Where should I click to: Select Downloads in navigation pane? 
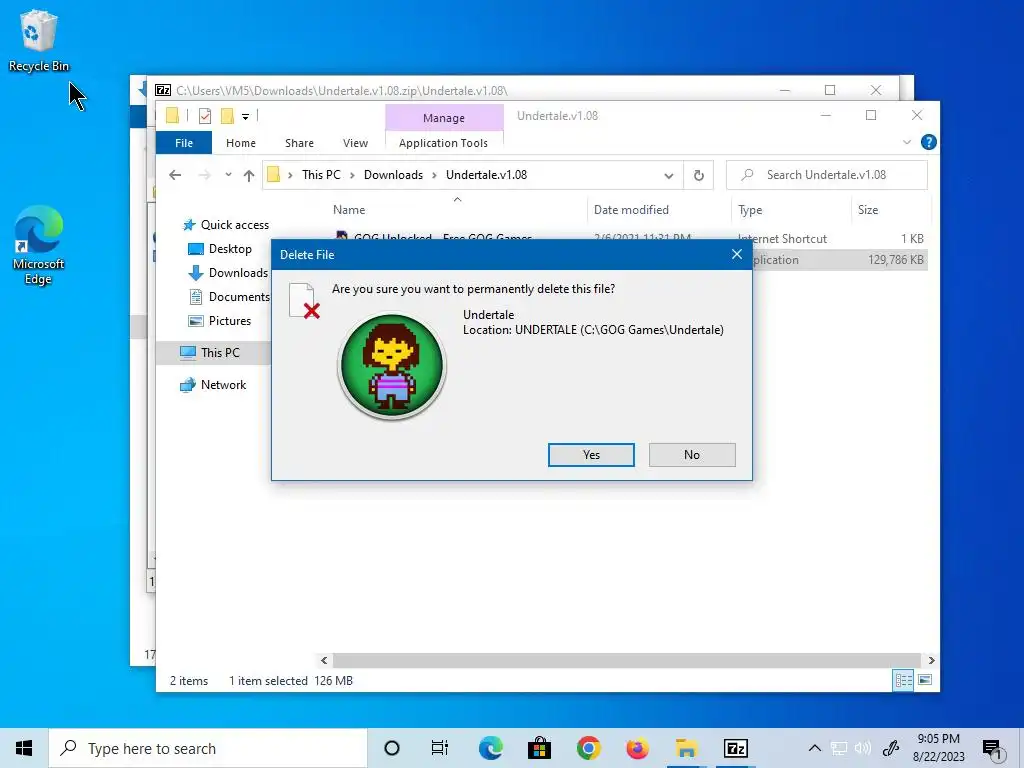(x=228, y=273)
